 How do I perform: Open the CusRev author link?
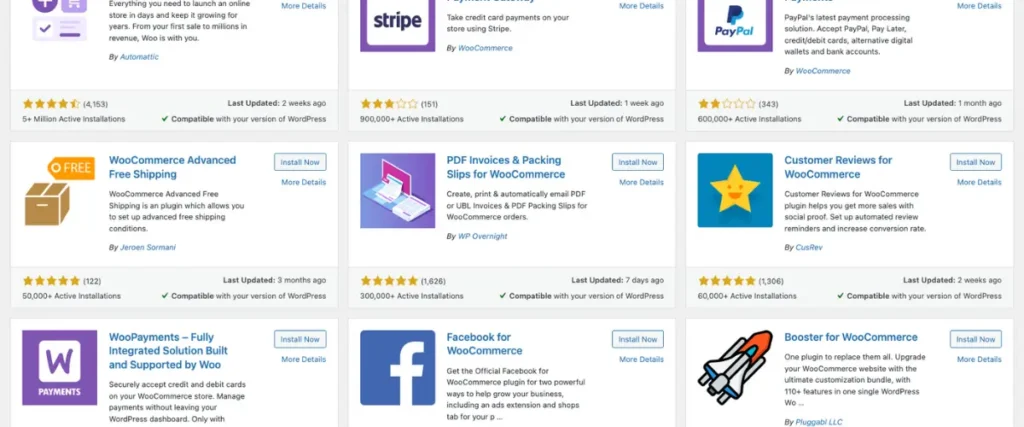[808, 246]
